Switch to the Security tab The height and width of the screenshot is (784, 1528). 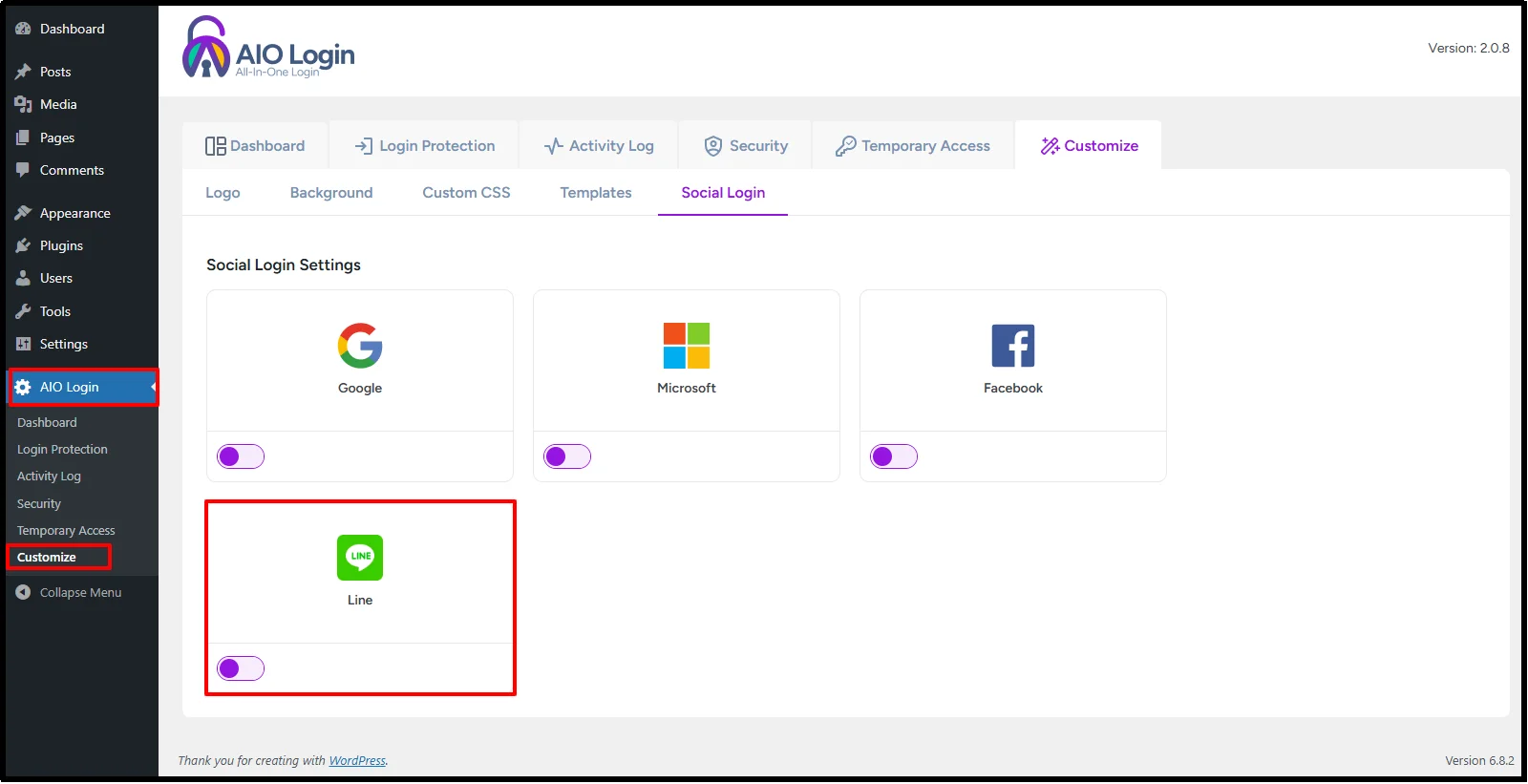point(746,145)
